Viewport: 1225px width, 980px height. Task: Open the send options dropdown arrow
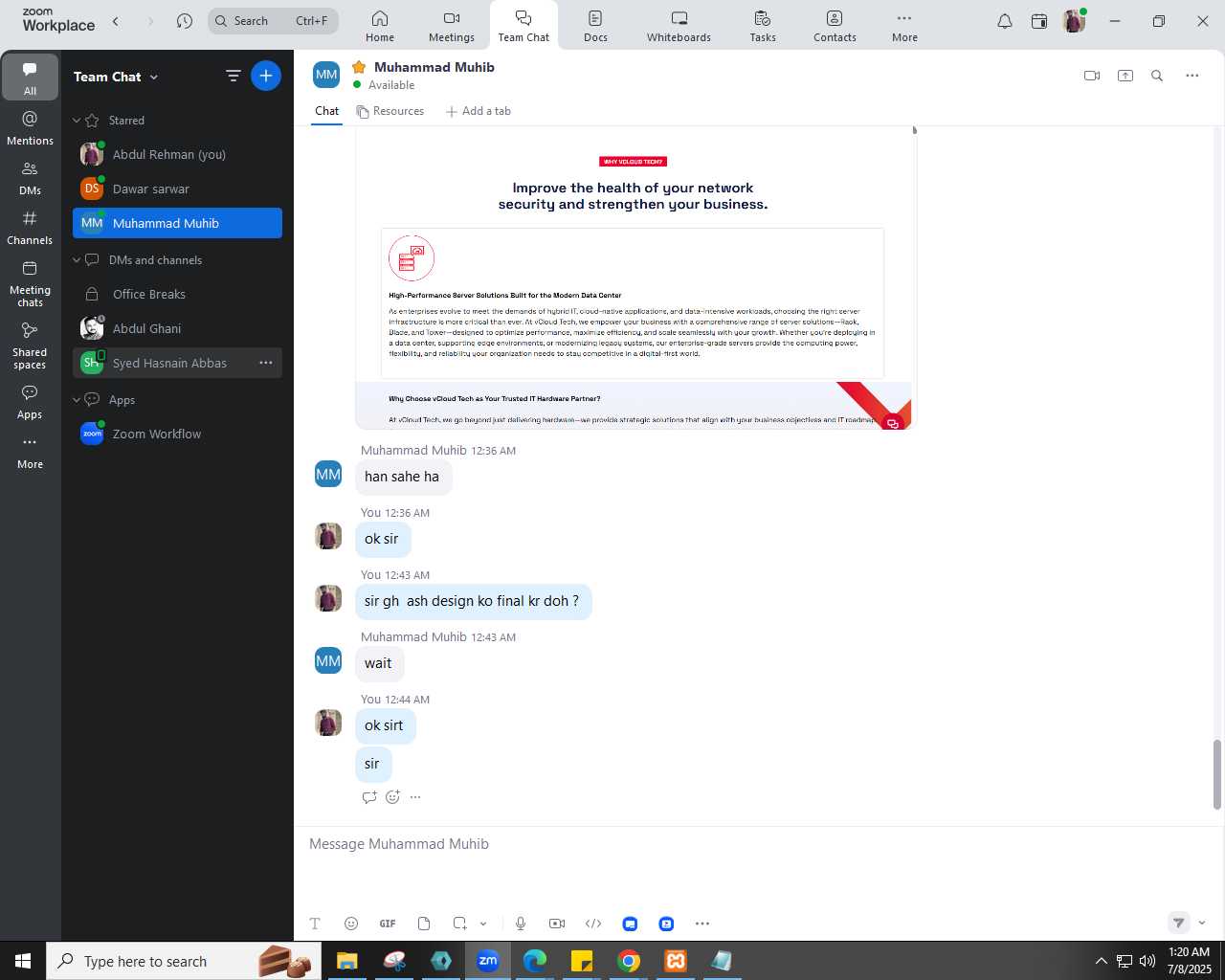coord(1202,924)
